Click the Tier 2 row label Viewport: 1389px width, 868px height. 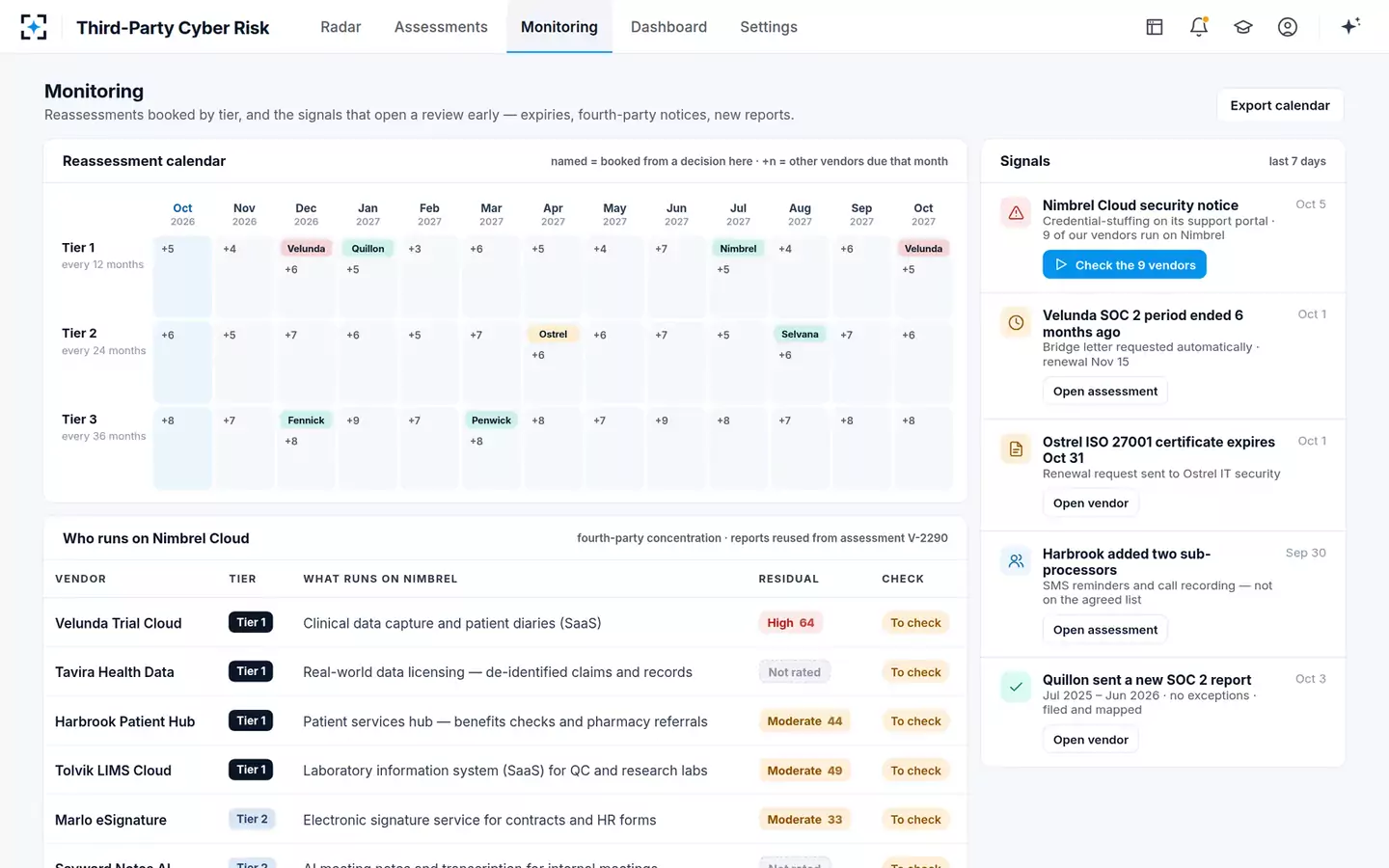point(79,333)
